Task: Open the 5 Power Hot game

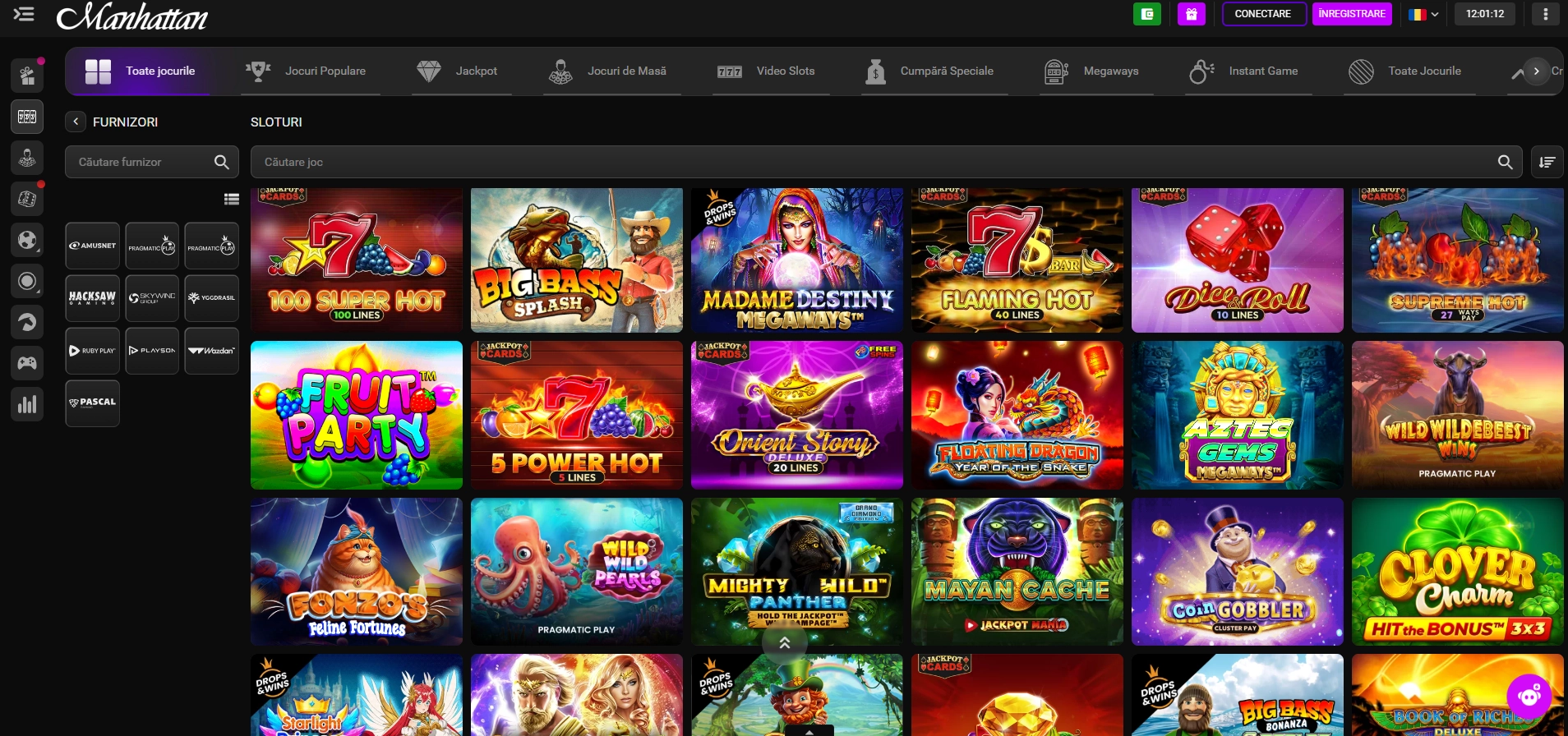Action: click(577, 415)
